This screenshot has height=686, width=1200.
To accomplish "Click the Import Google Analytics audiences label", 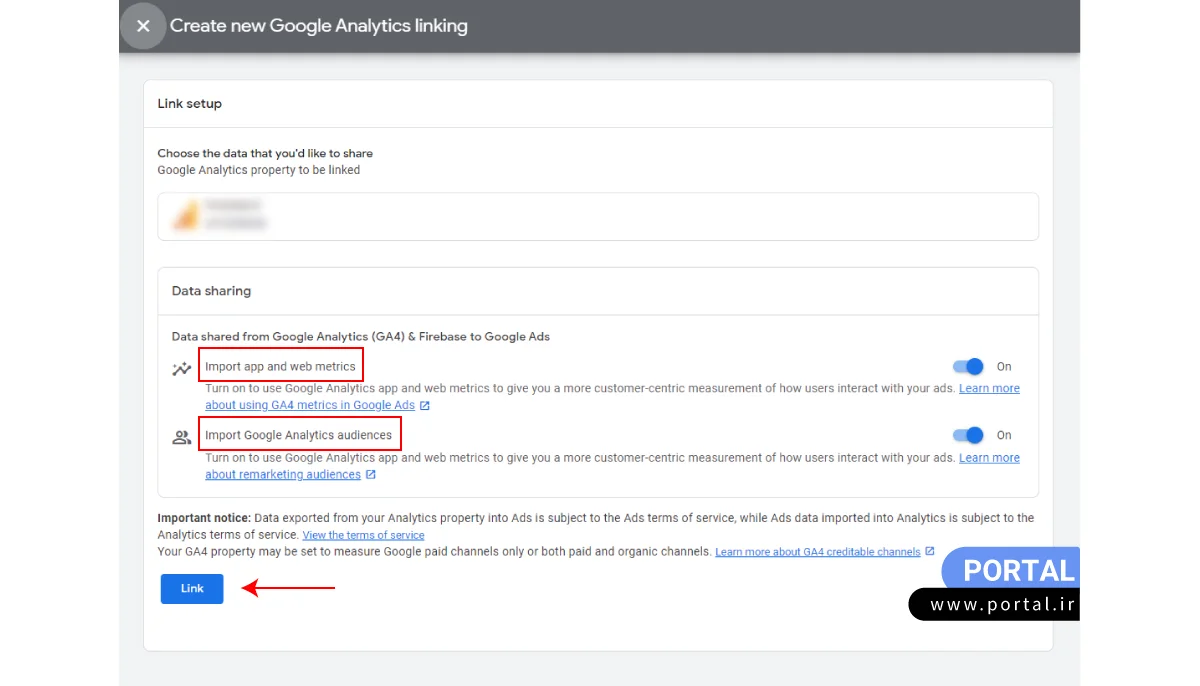I will click(298, 435).
